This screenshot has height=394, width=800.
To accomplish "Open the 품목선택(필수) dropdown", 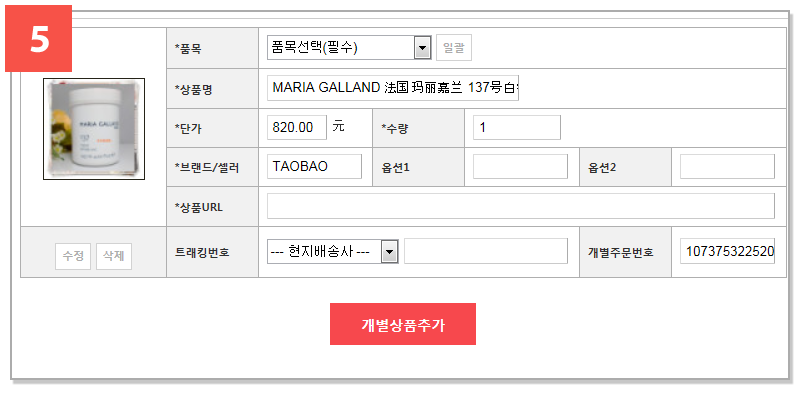I will (349, 48).
